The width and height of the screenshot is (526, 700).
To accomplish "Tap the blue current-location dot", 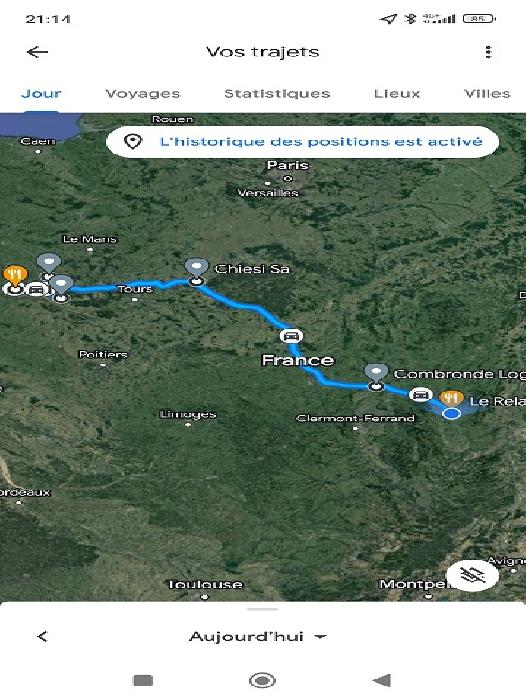I will pos(451,413).
